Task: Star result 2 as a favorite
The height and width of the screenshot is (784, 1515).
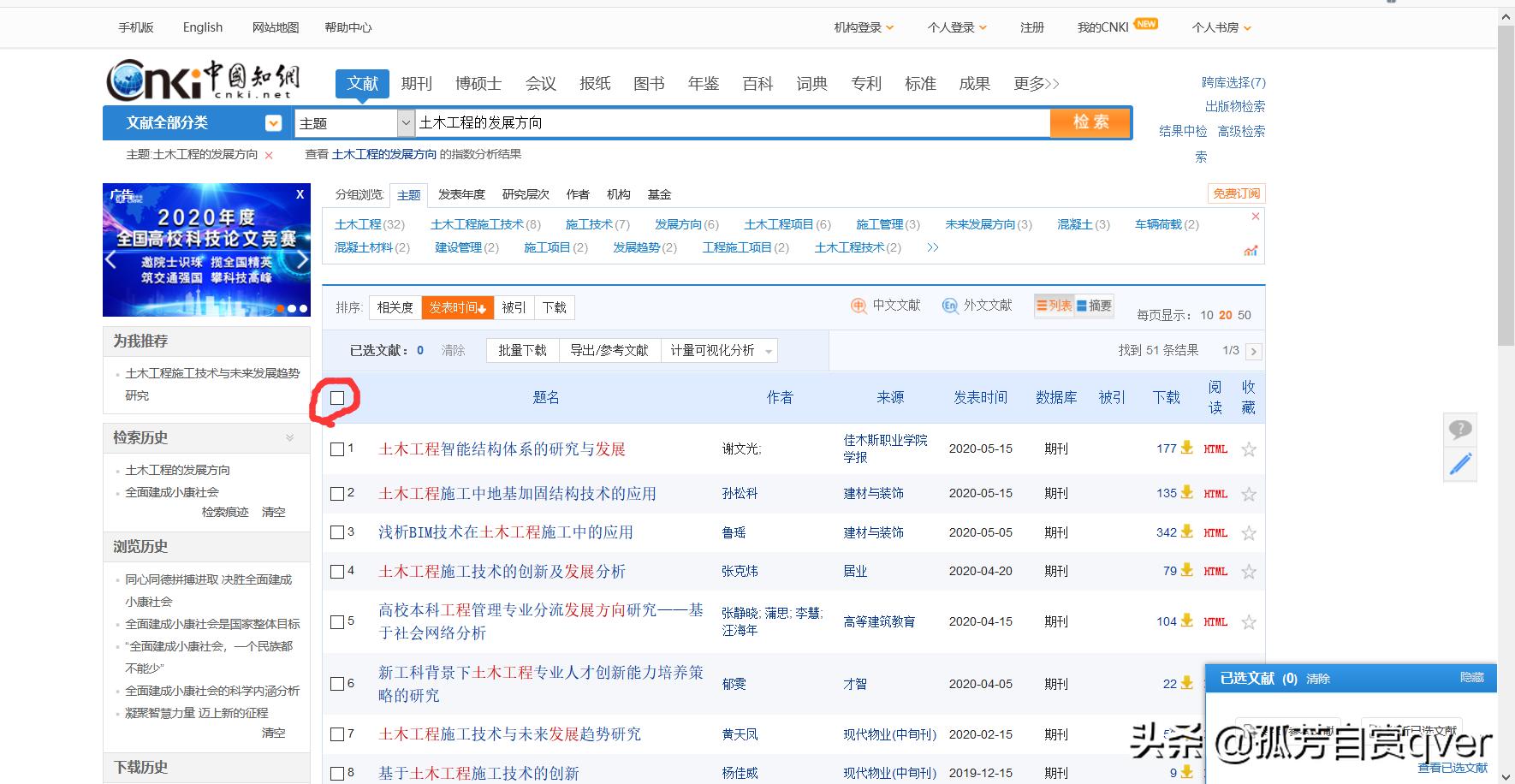Action: [1249, 494]
